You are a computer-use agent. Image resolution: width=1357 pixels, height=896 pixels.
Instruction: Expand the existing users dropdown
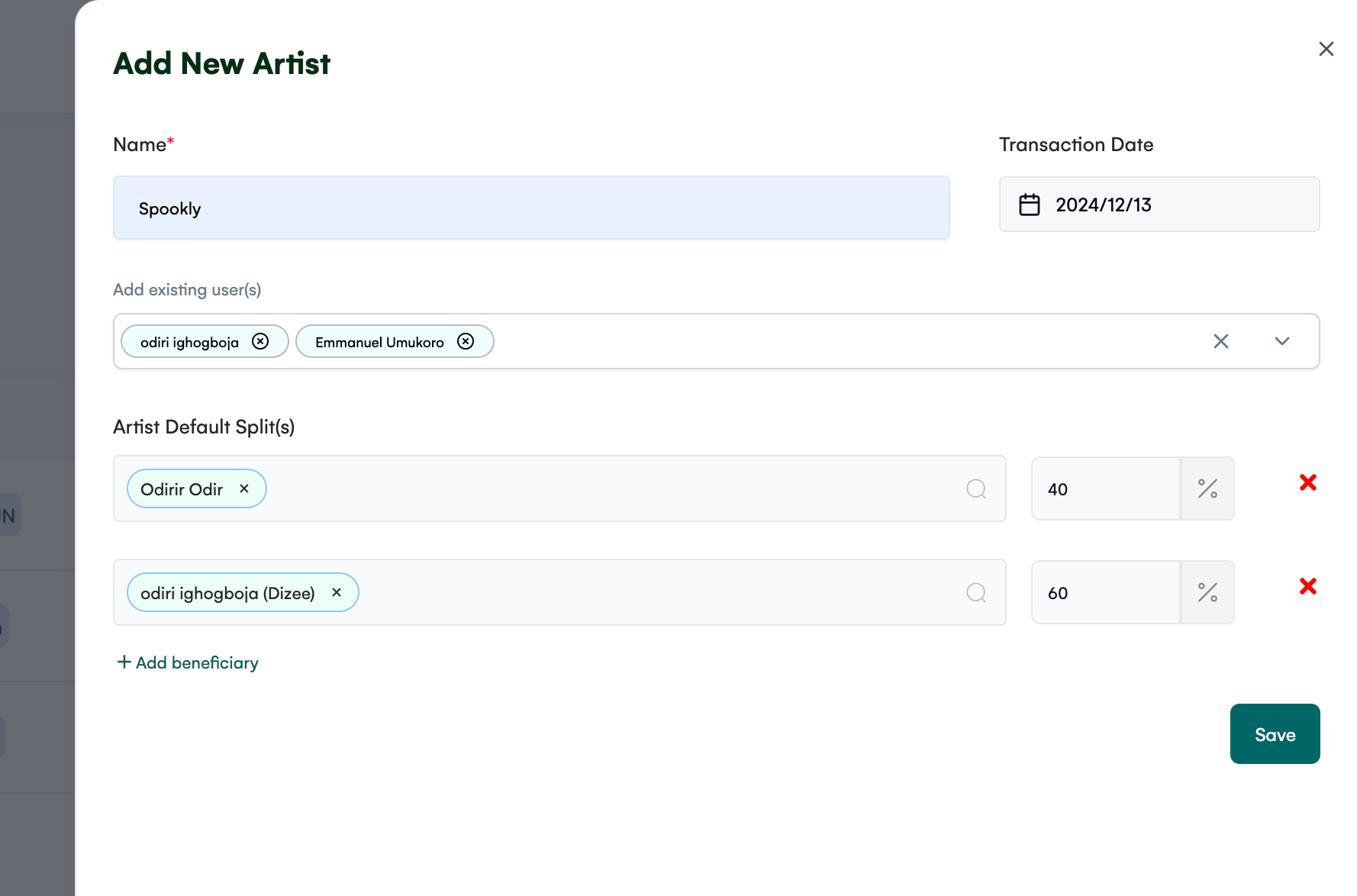click(1282, 341)
